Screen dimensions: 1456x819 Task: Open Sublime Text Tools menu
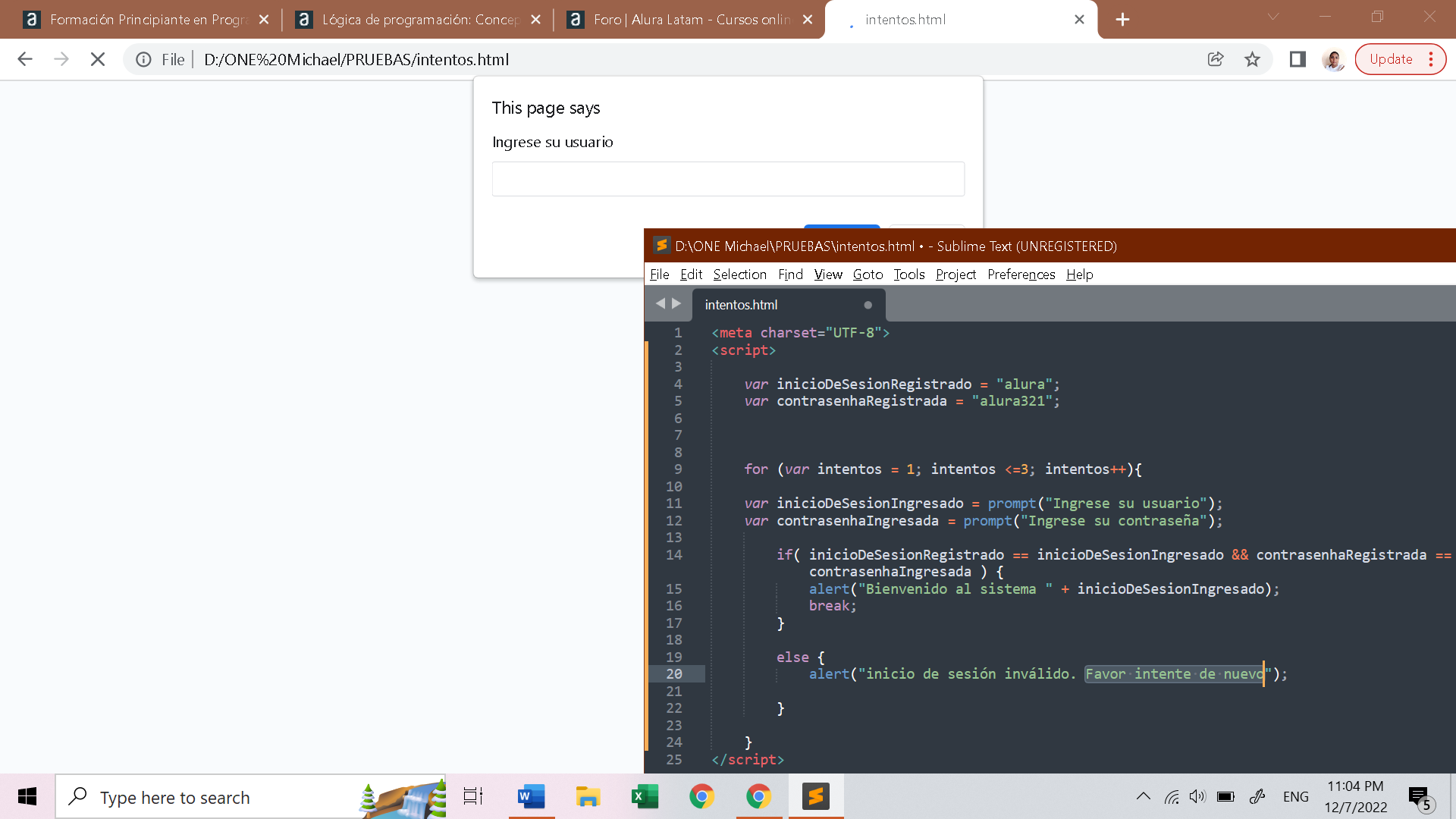point(908,275)
